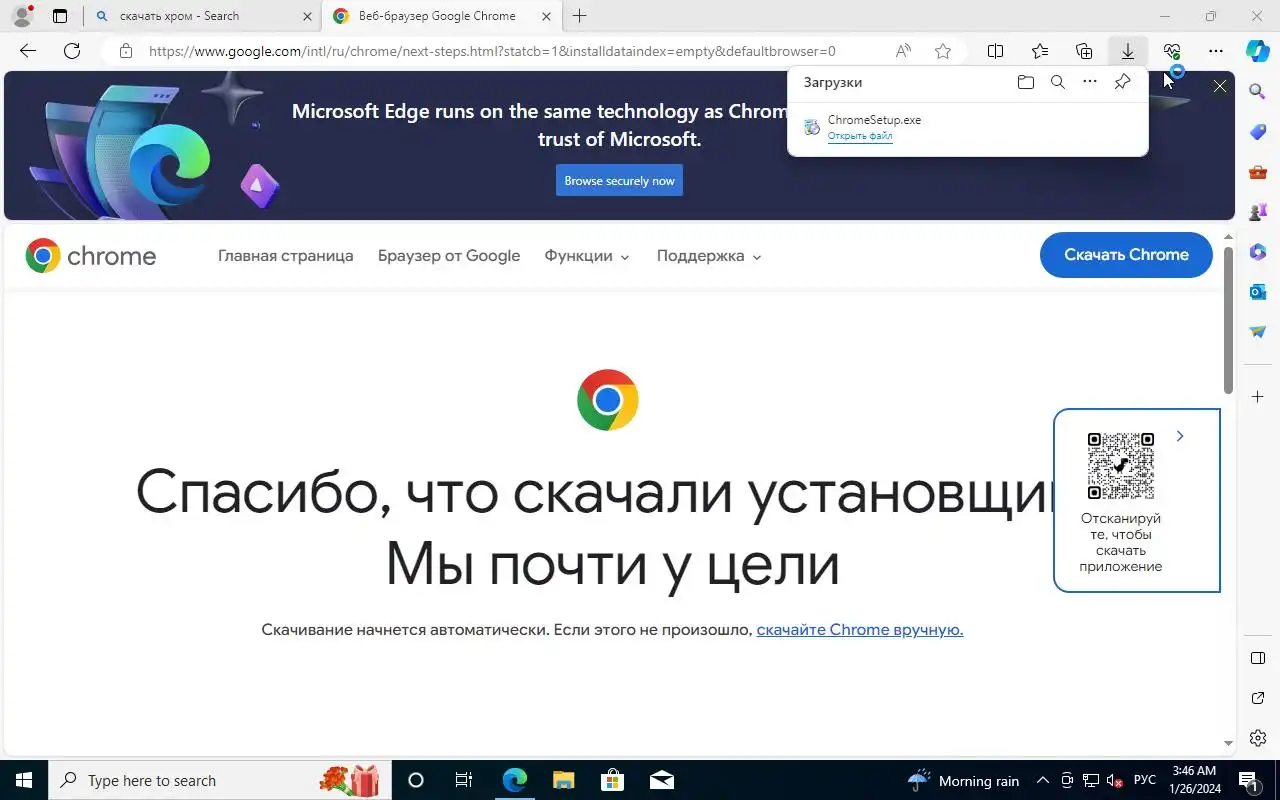
Task: Open sidebar settings gear icon
Action: coord(1258,738)
